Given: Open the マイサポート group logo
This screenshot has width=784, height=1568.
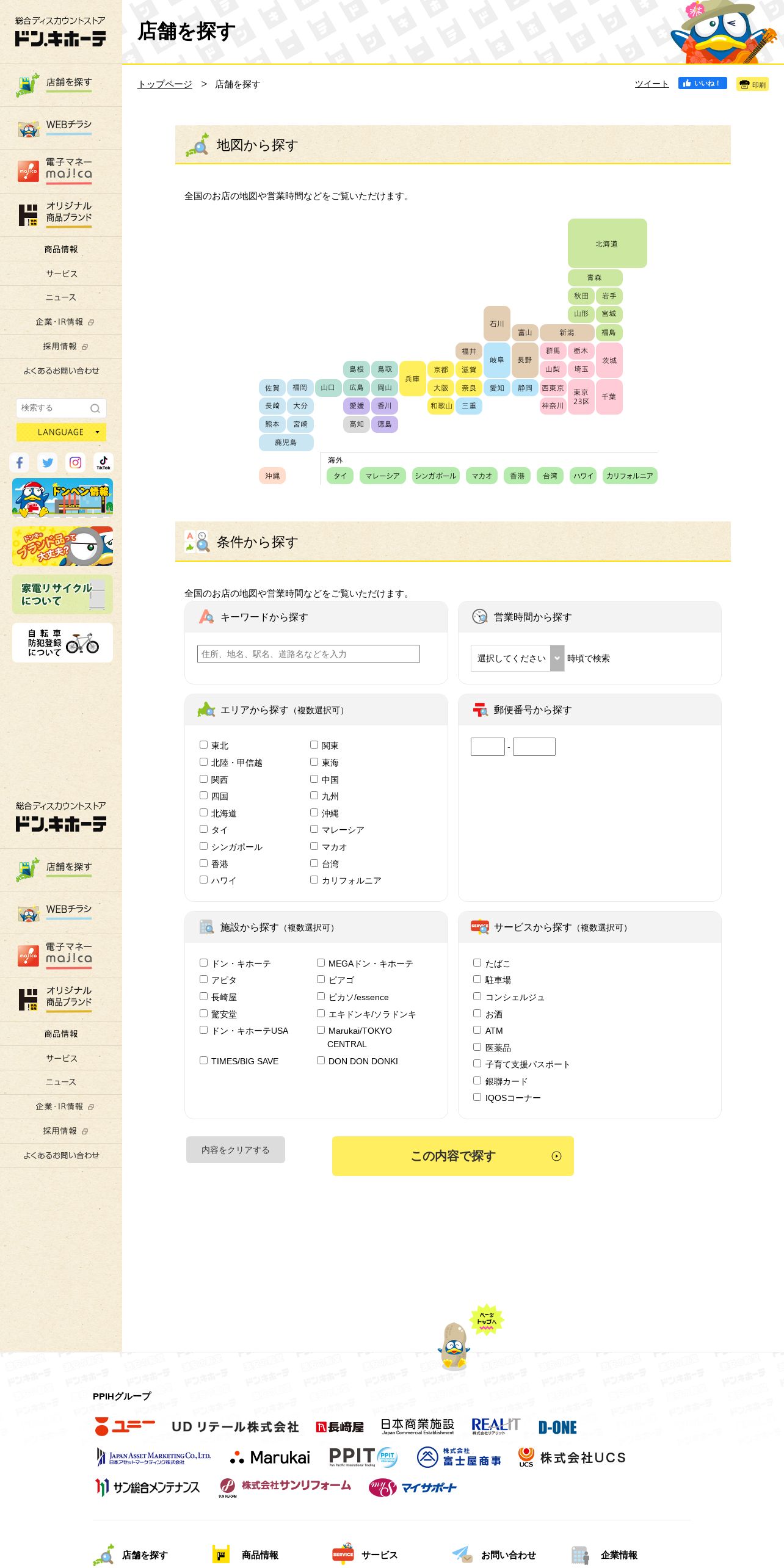Looking at the screenshot, I should click(413, 1487).
